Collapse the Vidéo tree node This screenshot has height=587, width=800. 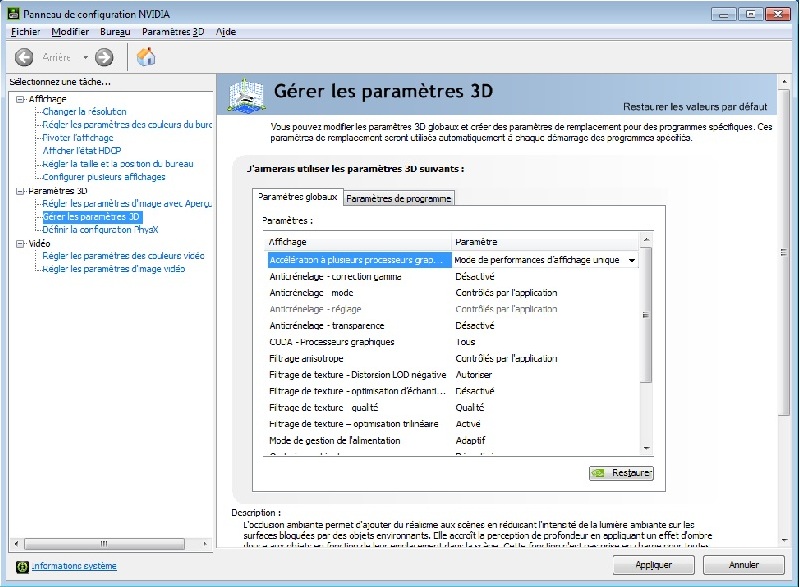coord(20,244)
